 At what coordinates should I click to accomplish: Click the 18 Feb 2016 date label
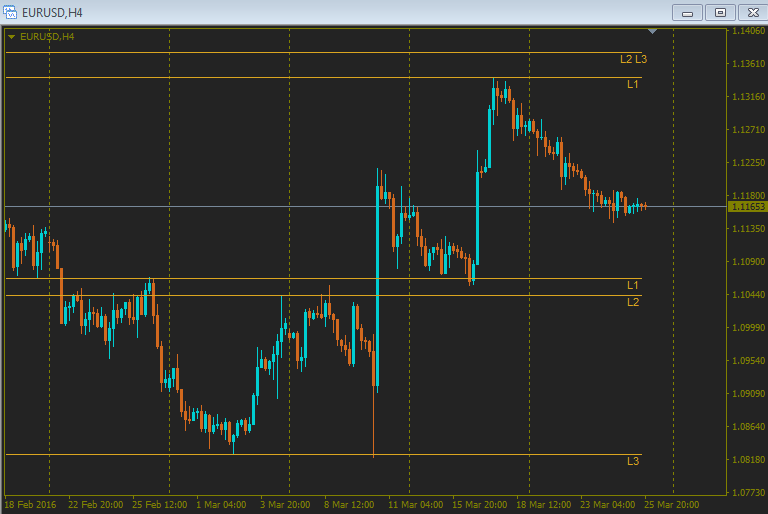(30, 505)
